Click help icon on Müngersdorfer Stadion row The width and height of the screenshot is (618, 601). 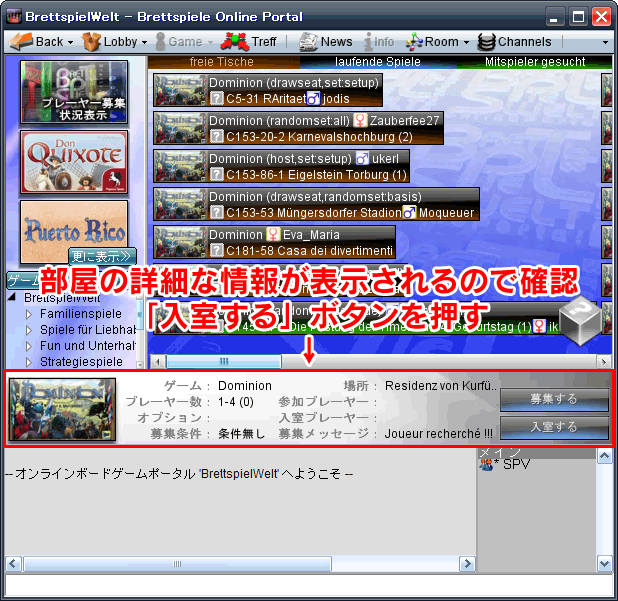216,212
